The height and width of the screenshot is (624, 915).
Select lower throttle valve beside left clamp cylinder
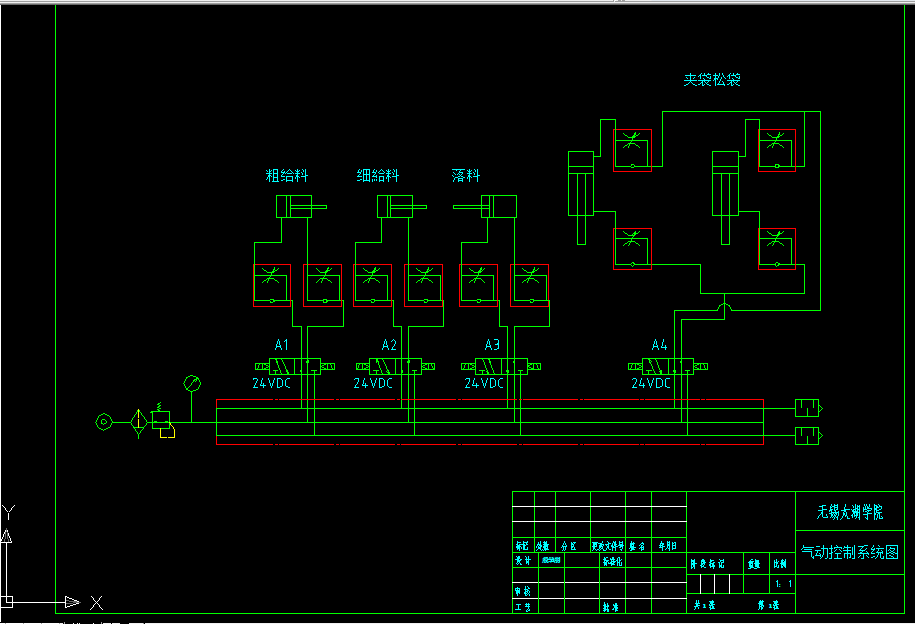633,249
